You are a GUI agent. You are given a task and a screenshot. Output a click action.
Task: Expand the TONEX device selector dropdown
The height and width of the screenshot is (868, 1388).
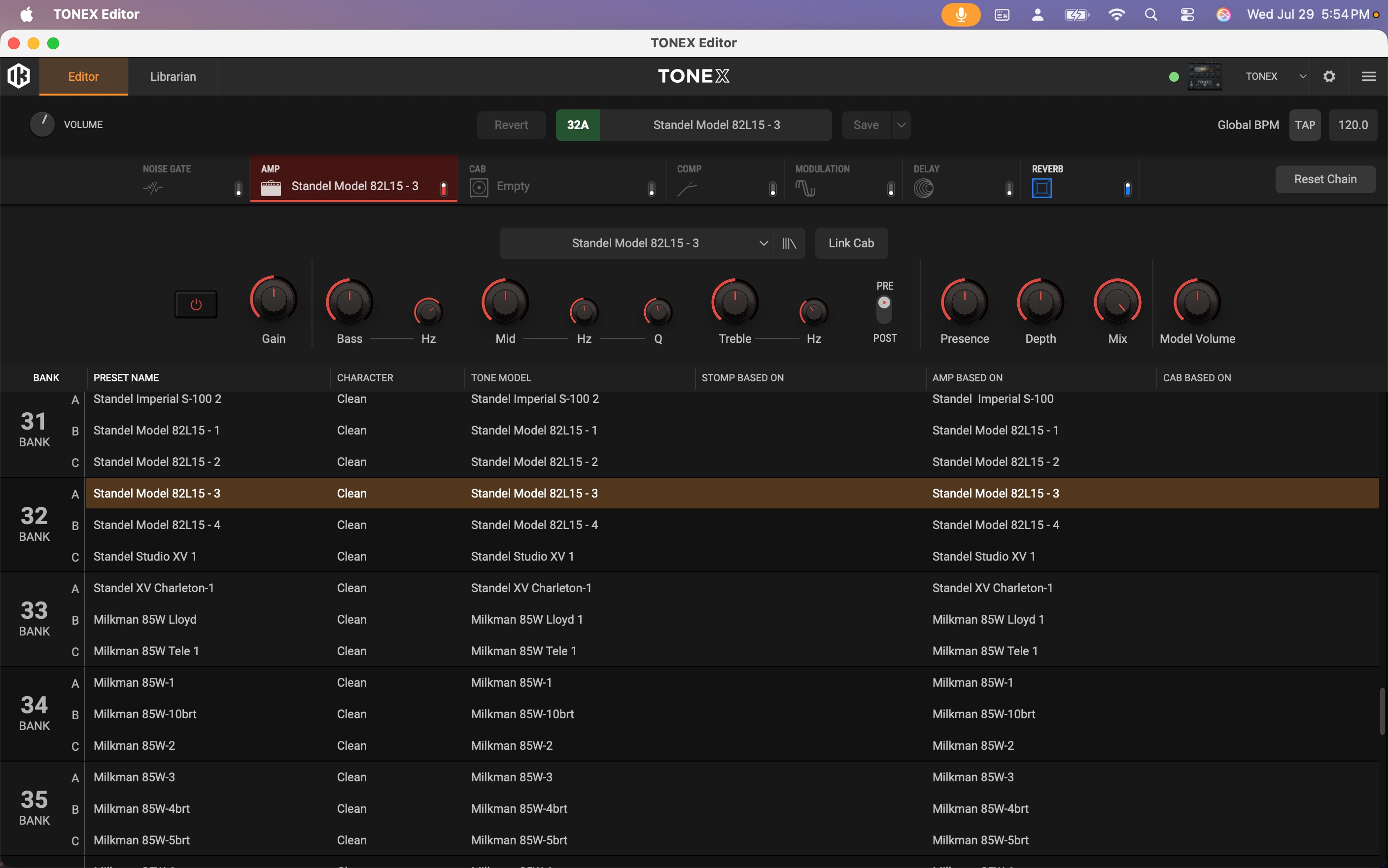[1302, 76]
